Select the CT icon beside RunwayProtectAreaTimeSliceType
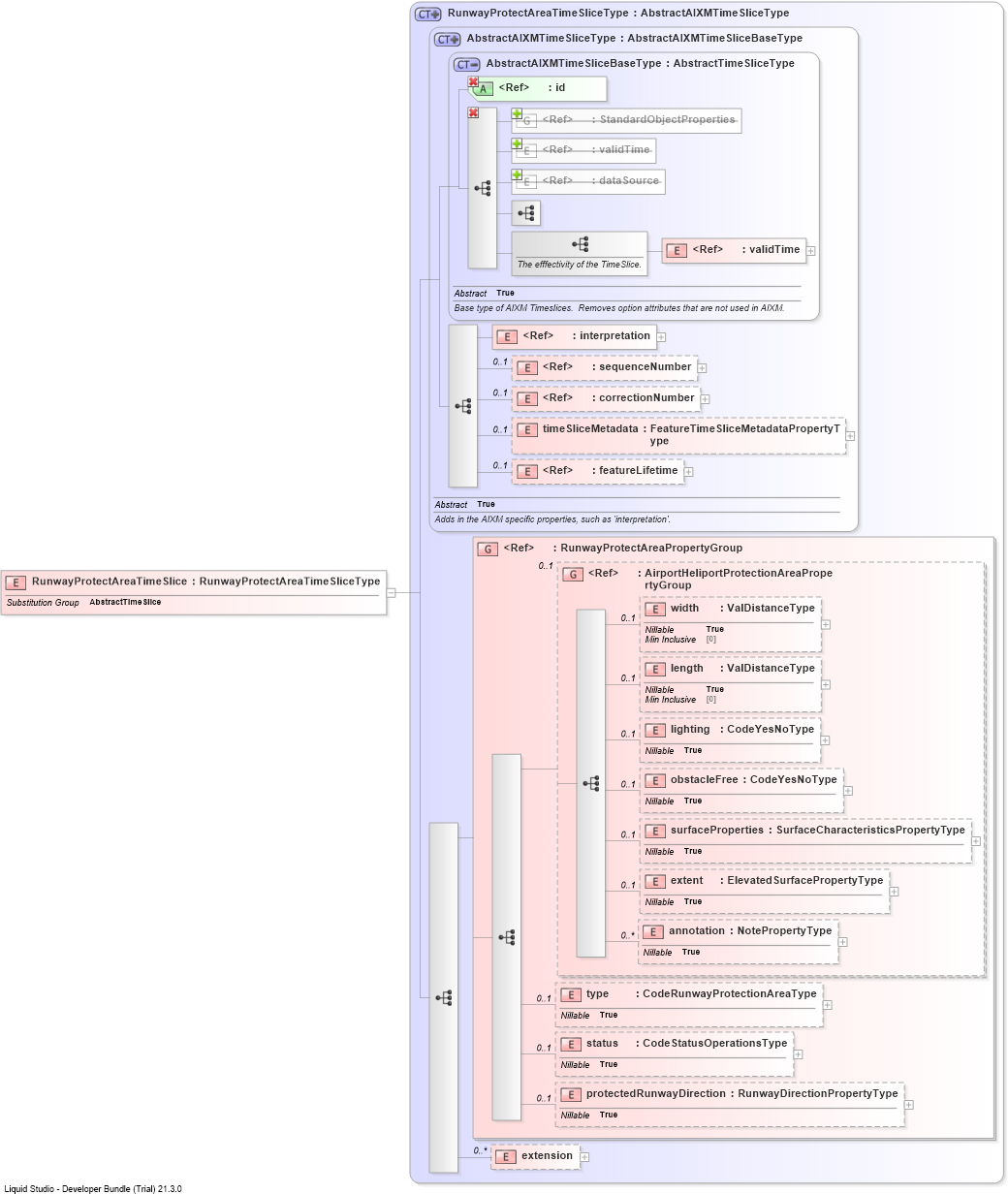This screenshot has width=1008, height=1194. point(427,14)
